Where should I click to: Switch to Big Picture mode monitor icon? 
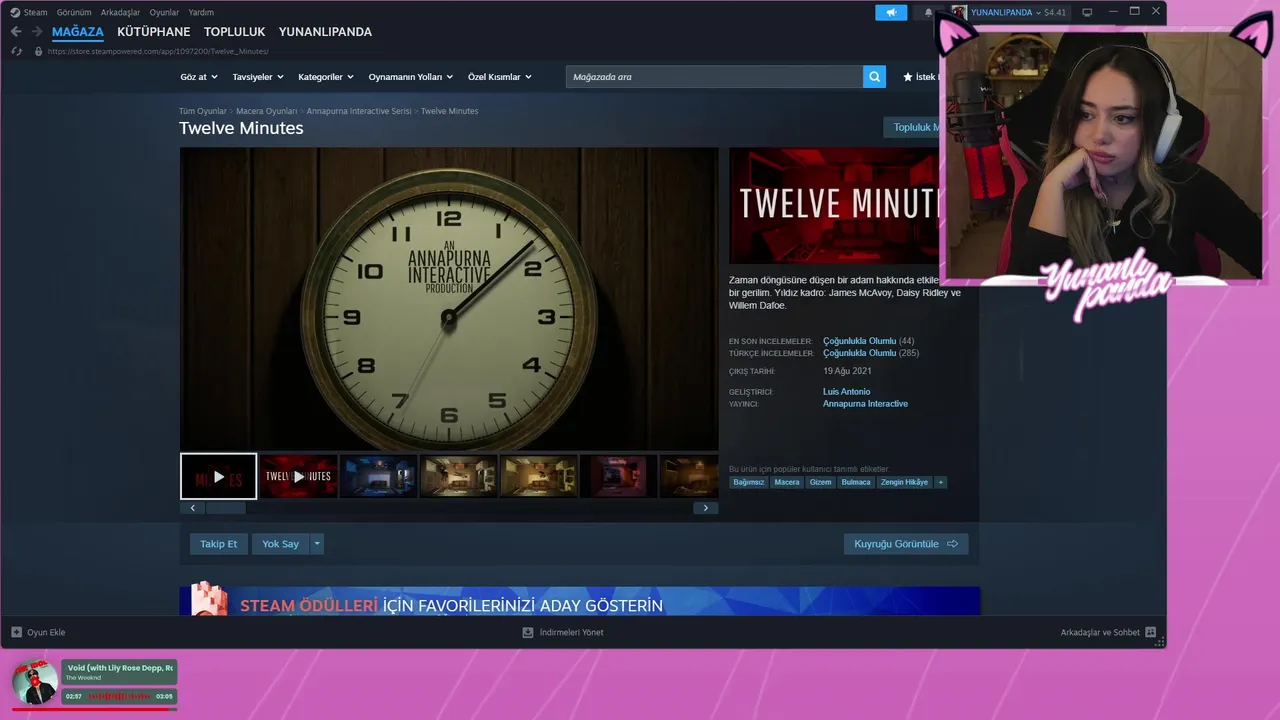[1087, 12]
